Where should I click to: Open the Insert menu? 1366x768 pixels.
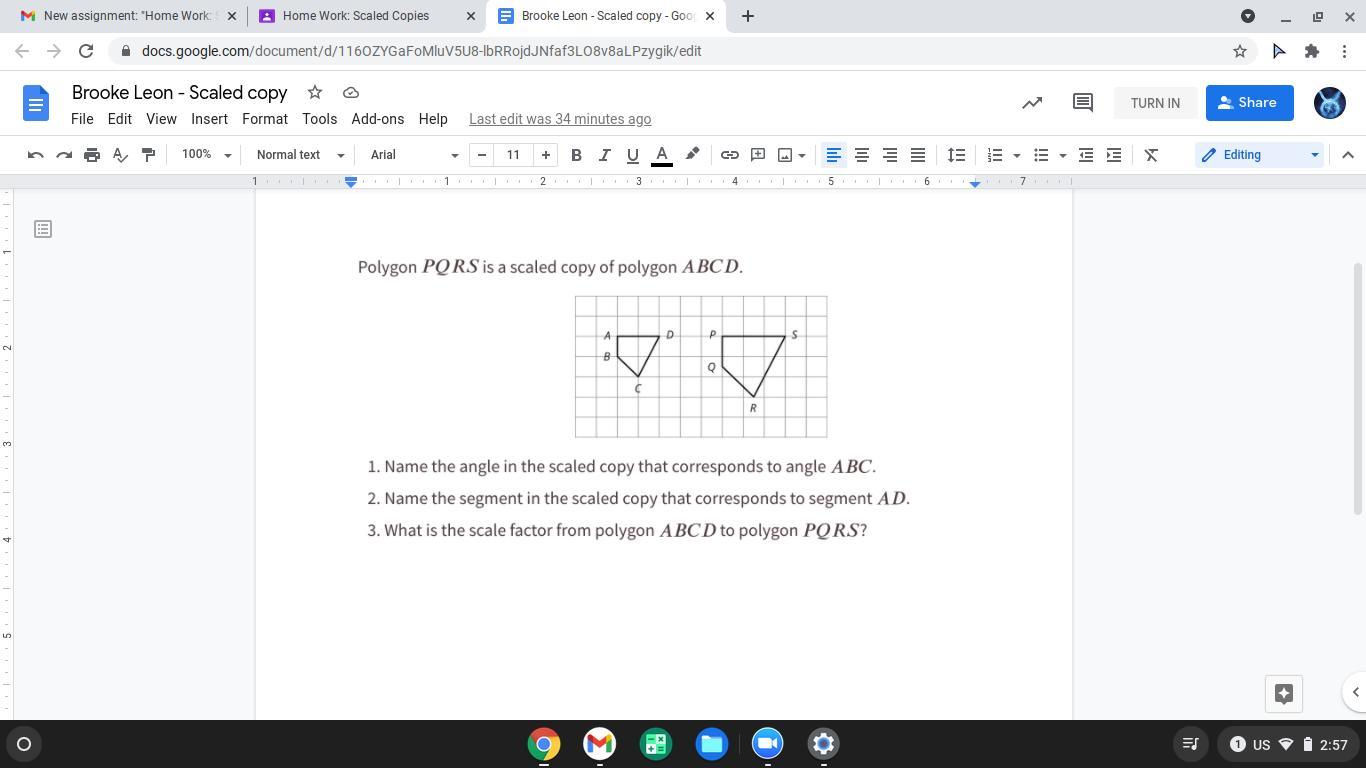(x=209, y=119)
